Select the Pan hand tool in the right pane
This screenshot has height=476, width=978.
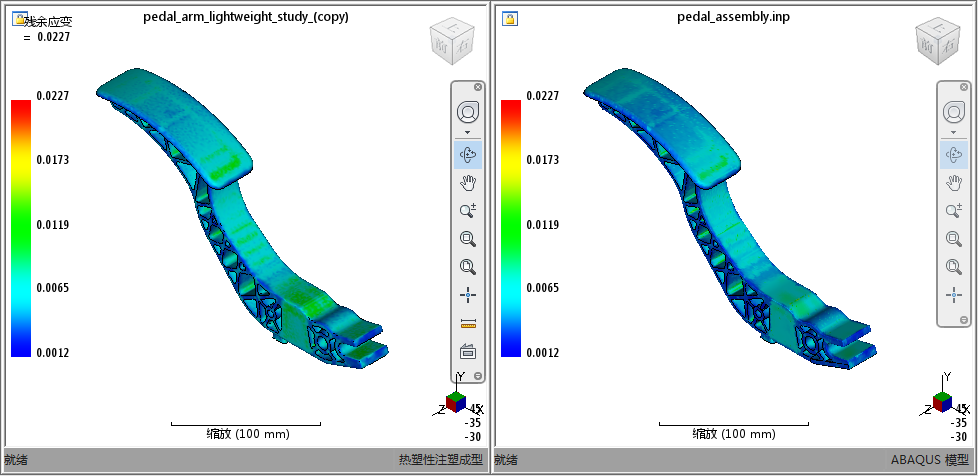954,183
